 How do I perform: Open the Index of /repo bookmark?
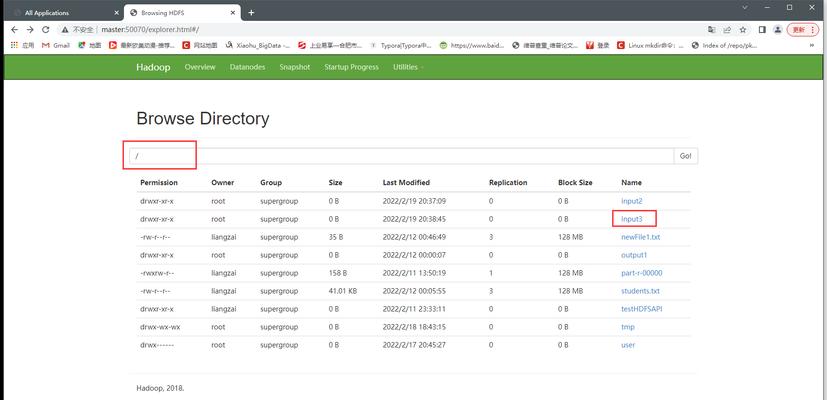(x=724, y=45)
